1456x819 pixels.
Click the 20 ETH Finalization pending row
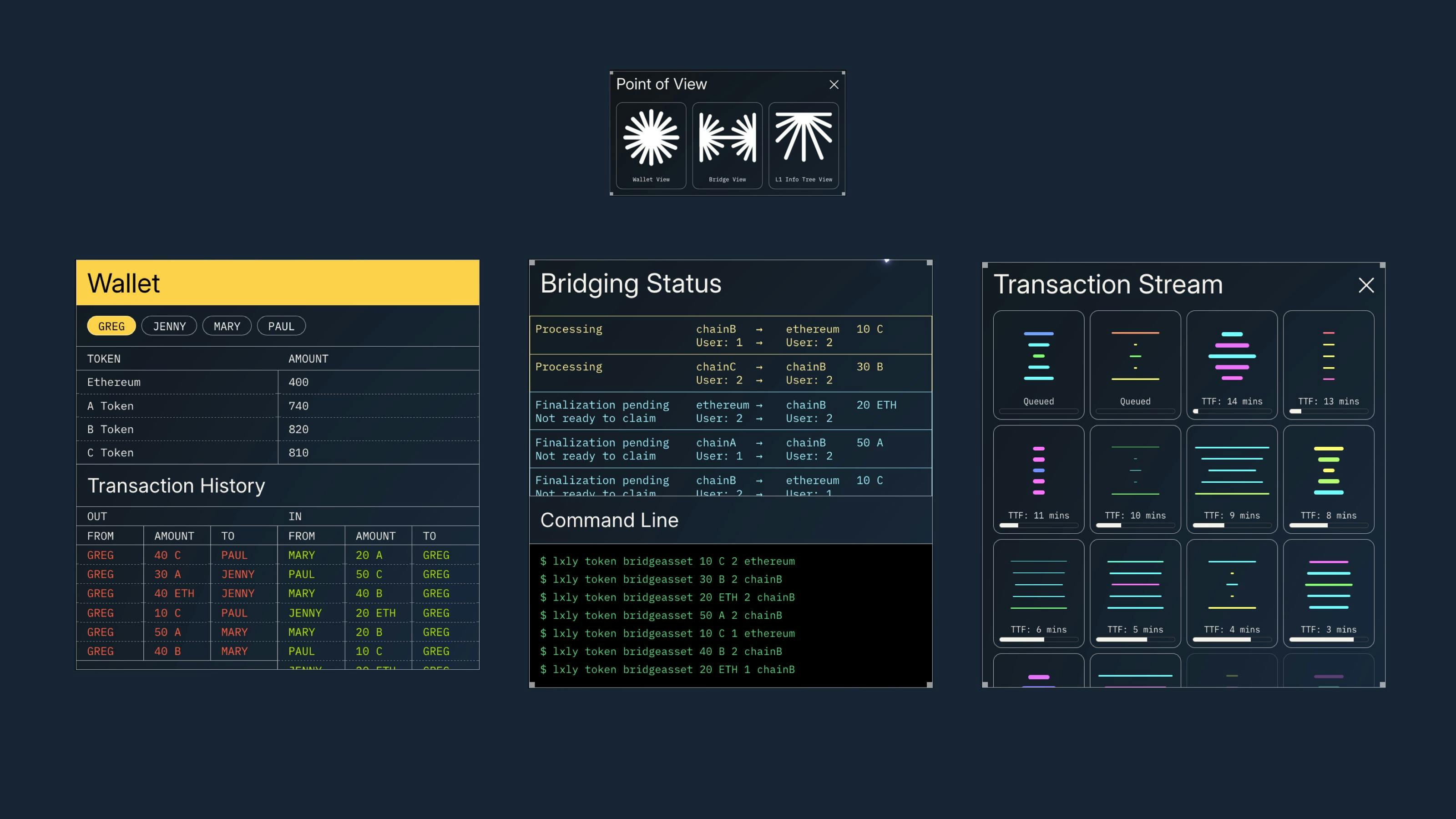730,411
